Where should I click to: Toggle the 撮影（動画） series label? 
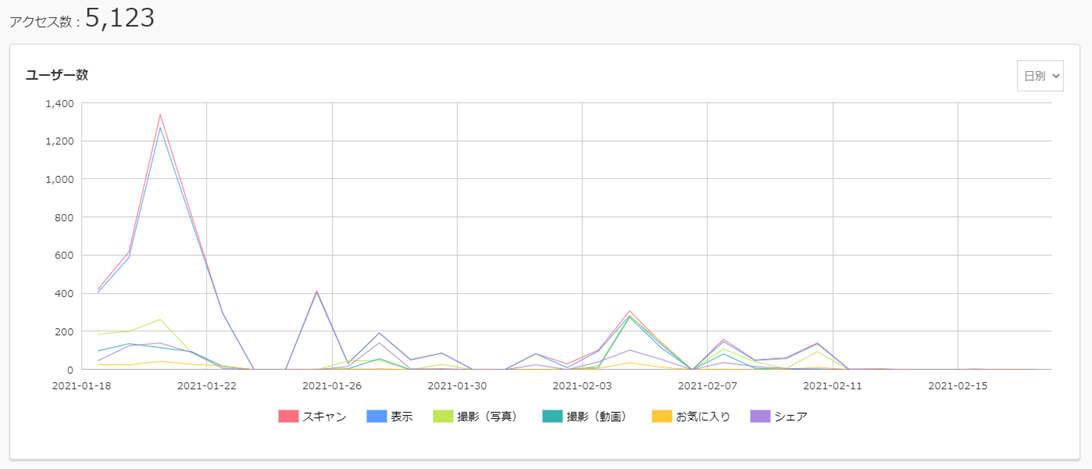tap(598, 417)
